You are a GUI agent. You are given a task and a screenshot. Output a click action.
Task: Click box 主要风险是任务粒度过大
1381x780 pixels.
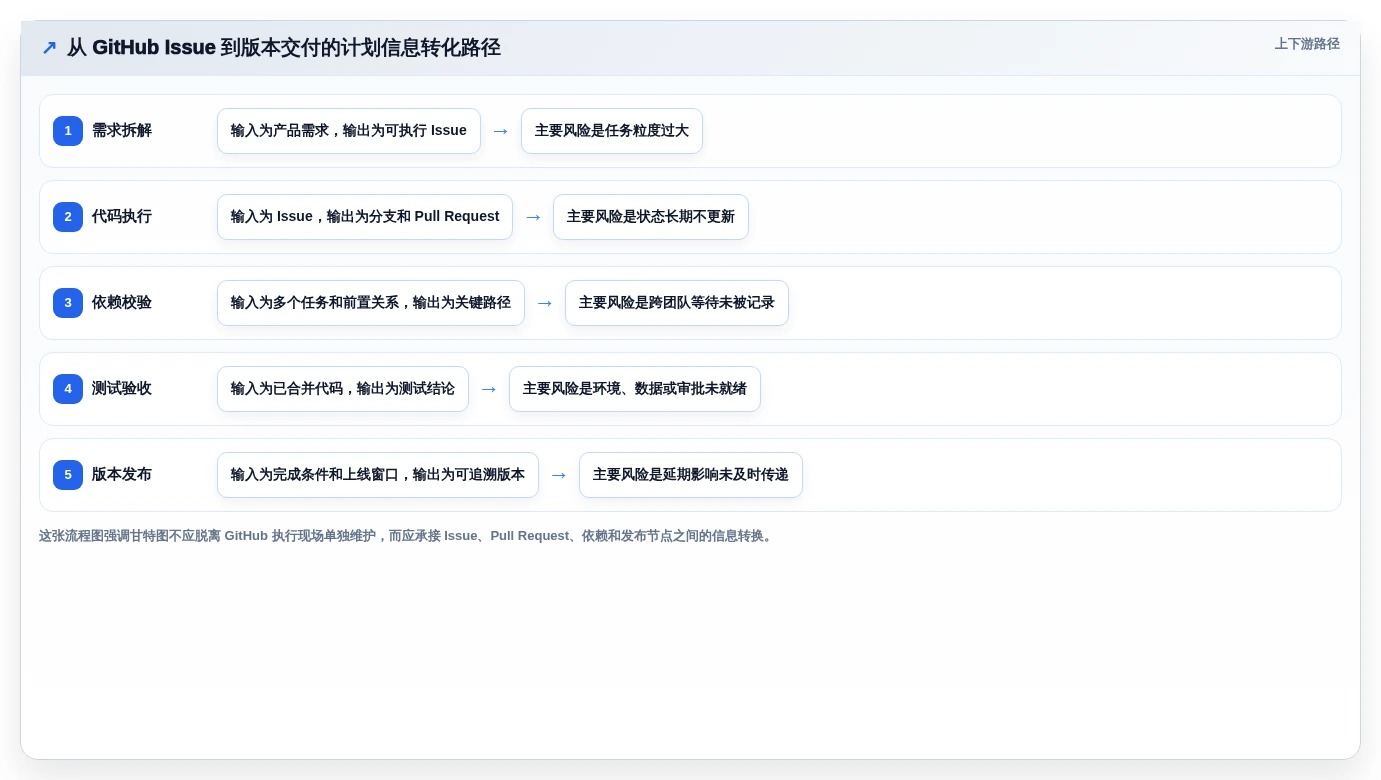point(612,131)
